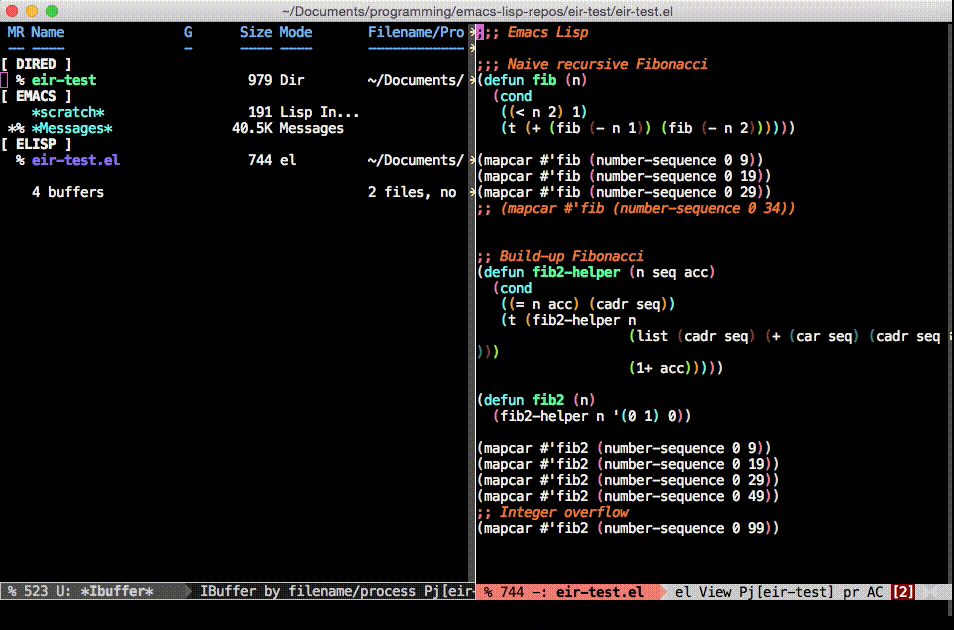The image size is (954, 630).
Task: Click 'mapcar #'fib (number-sequence 0 19)' line
Action: [624, 177]
